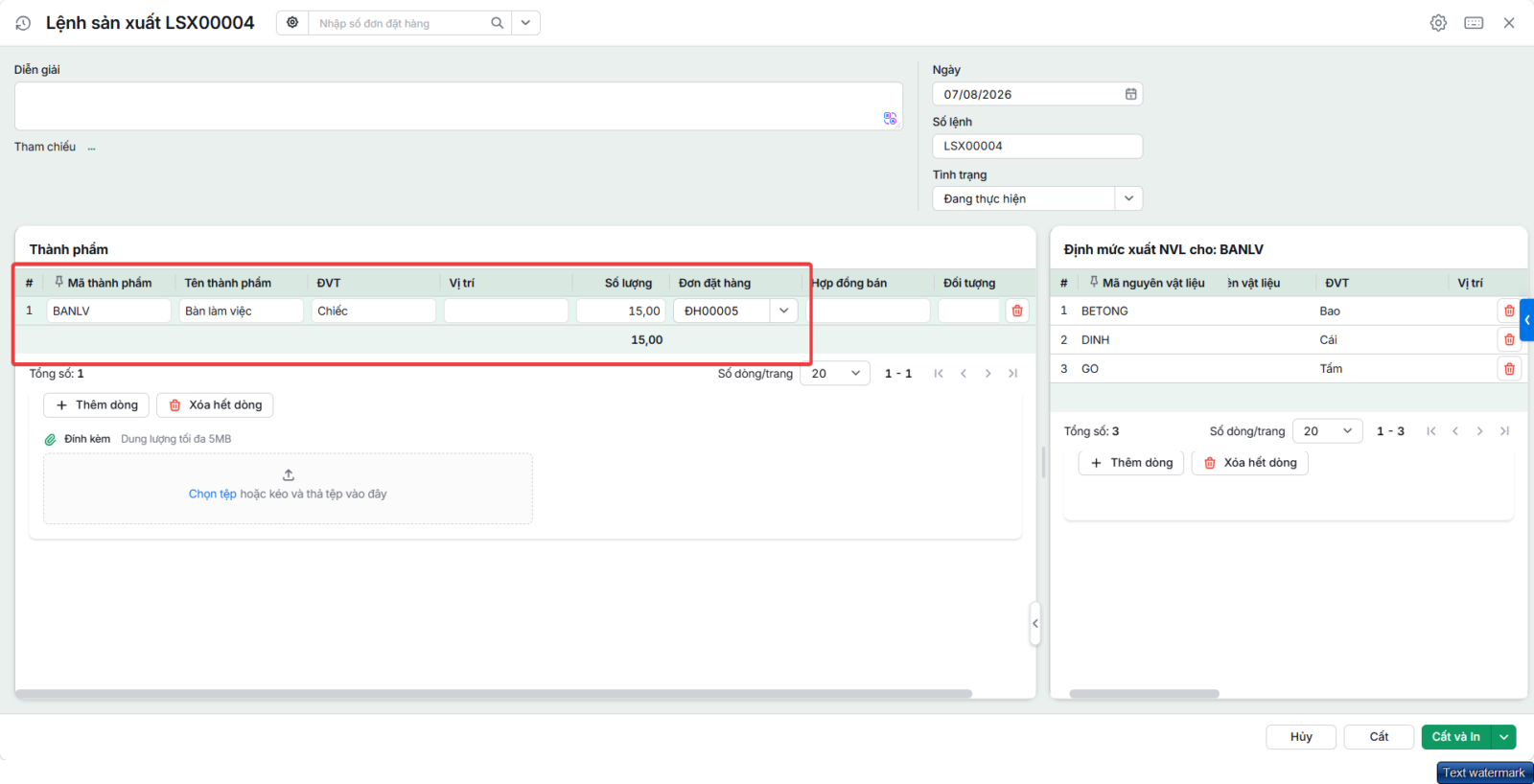Delete the BETONG material row

[x=1509, y=311]
